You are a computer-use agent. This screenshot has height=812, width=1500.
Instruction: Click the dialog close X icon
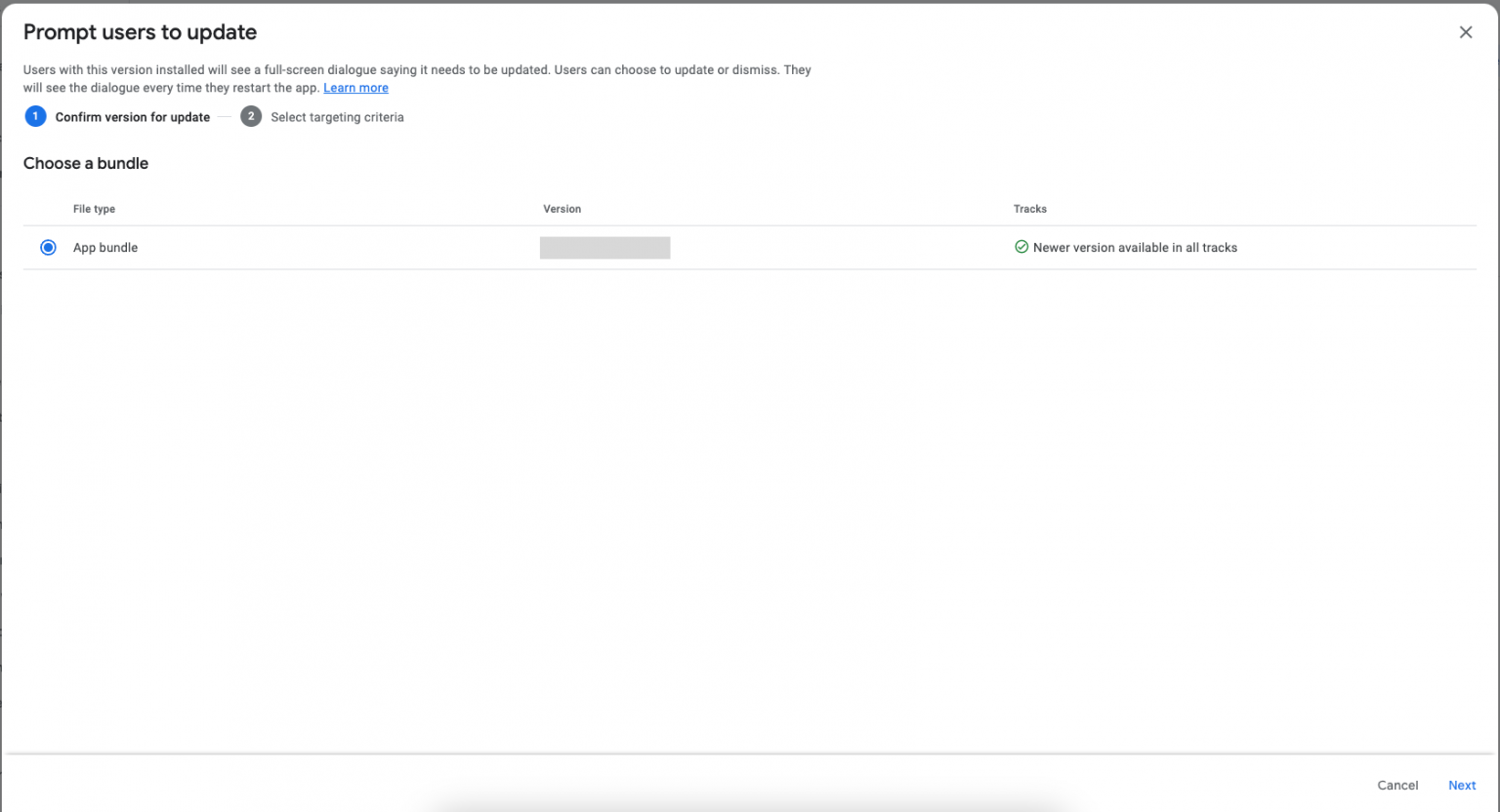pos(1465,31)
